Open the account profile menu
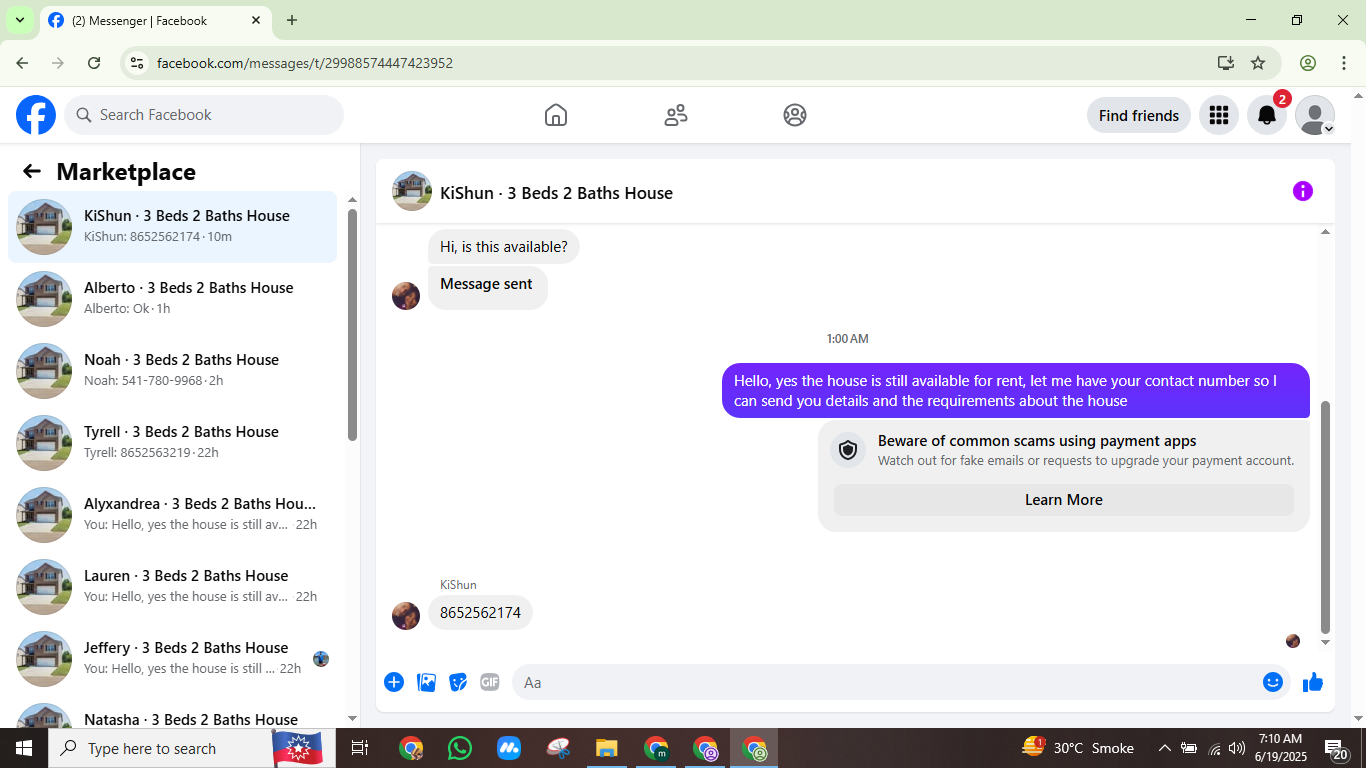Image resolution: width=1366 pixels, height=768 pixels. pyautogui.click(x=1314, y=115)
